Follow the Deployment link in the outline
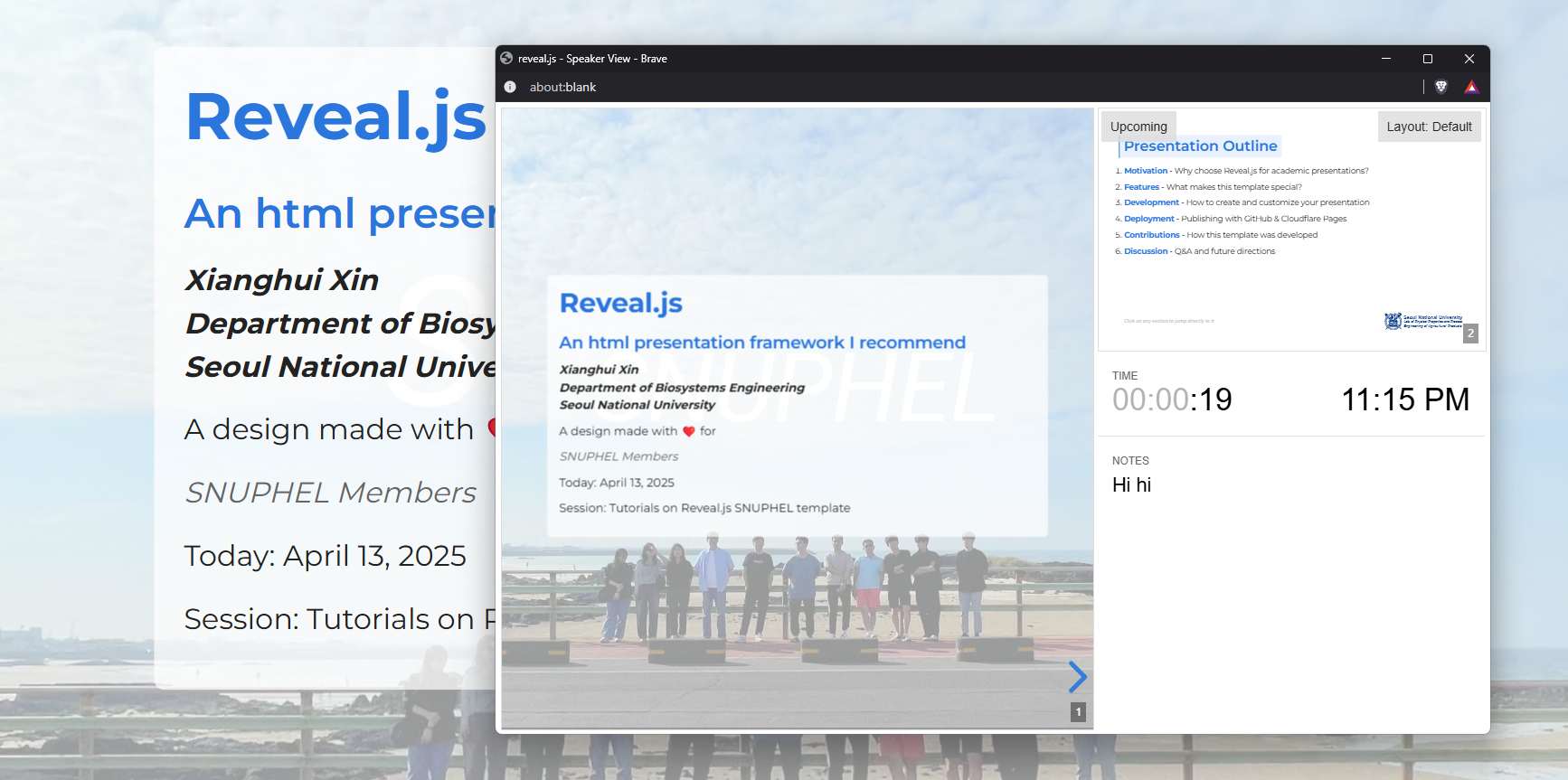This screenshot has height=780, width=1568. [1148, 219]
